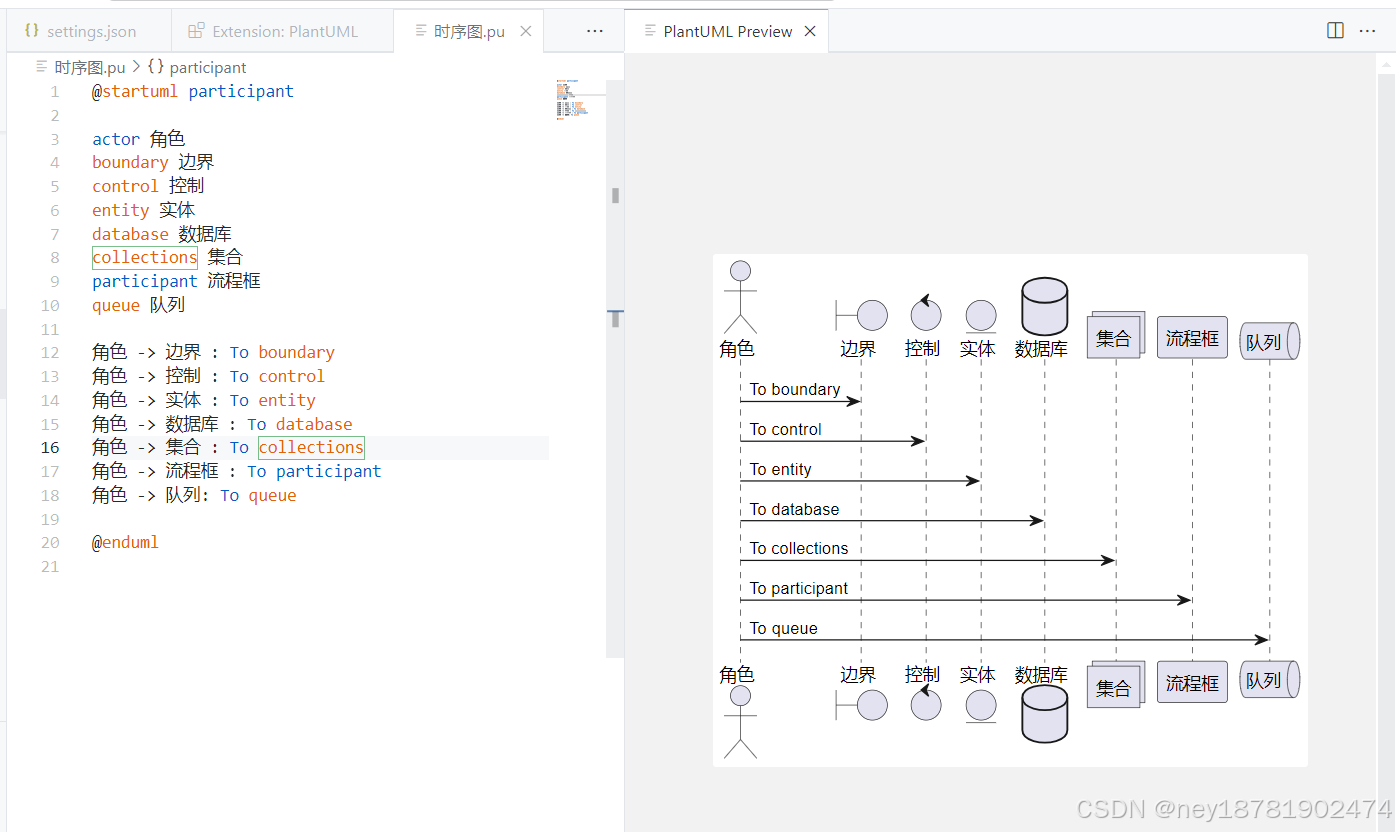Click the bottom entity circle symbol
Image resolution: width=1396 pixels, height=832 pixels.
pos(981,706)
